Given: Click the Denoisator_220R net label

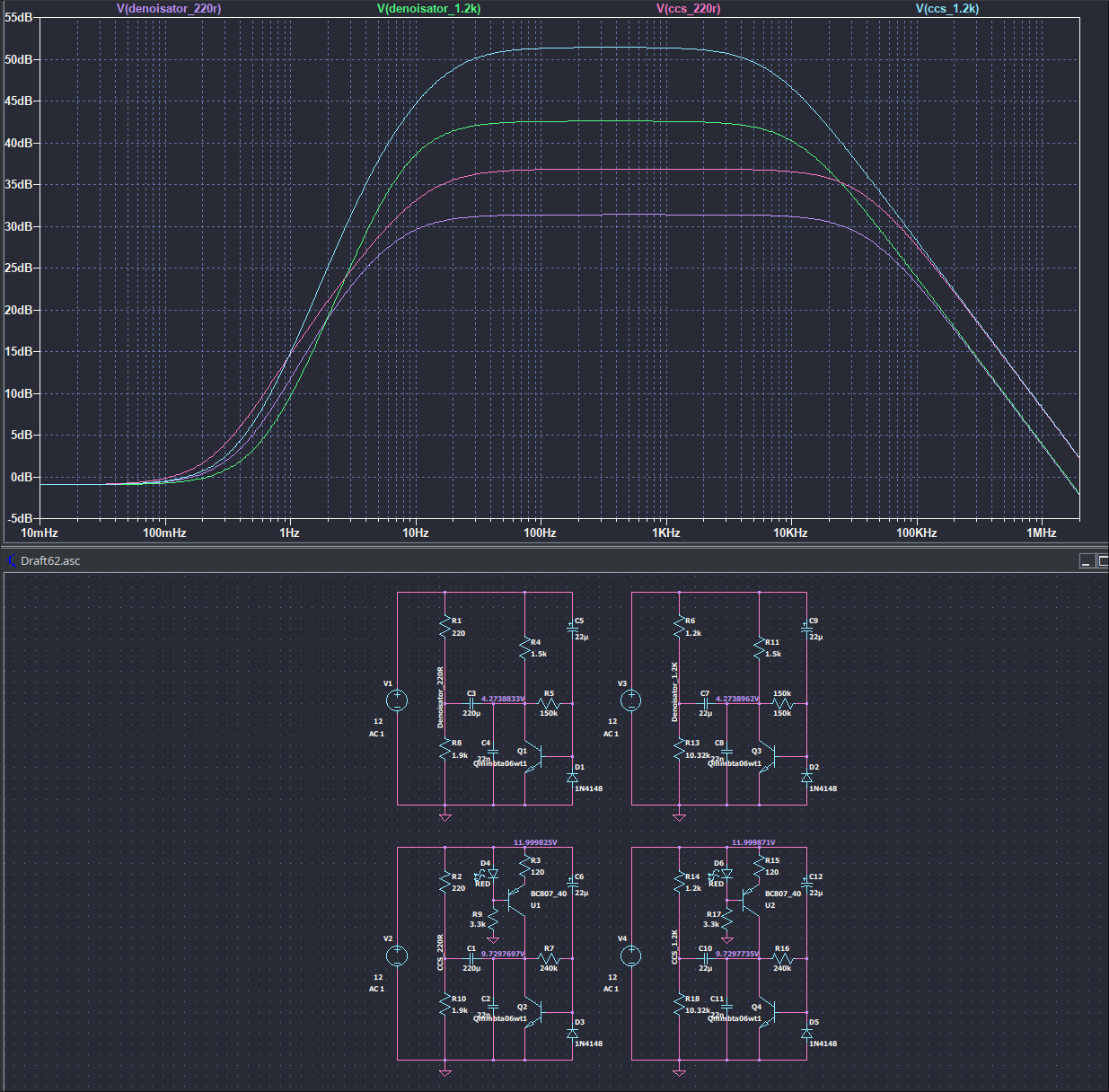Looking at the screenshot, I should click(x=440, y=697).
